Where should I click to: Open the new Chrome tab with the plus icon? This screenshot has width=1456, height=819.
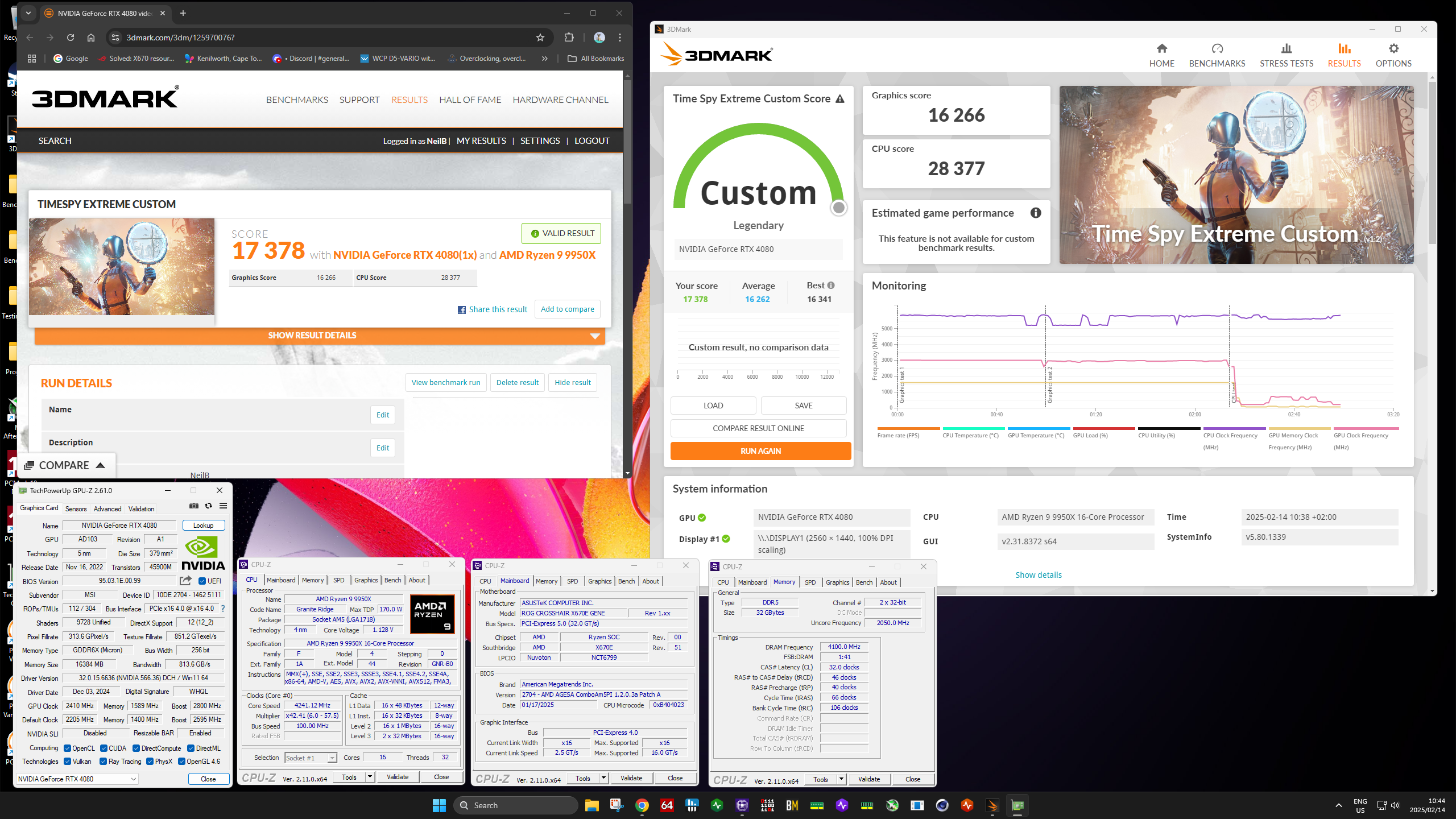click(x=183, y=13)
